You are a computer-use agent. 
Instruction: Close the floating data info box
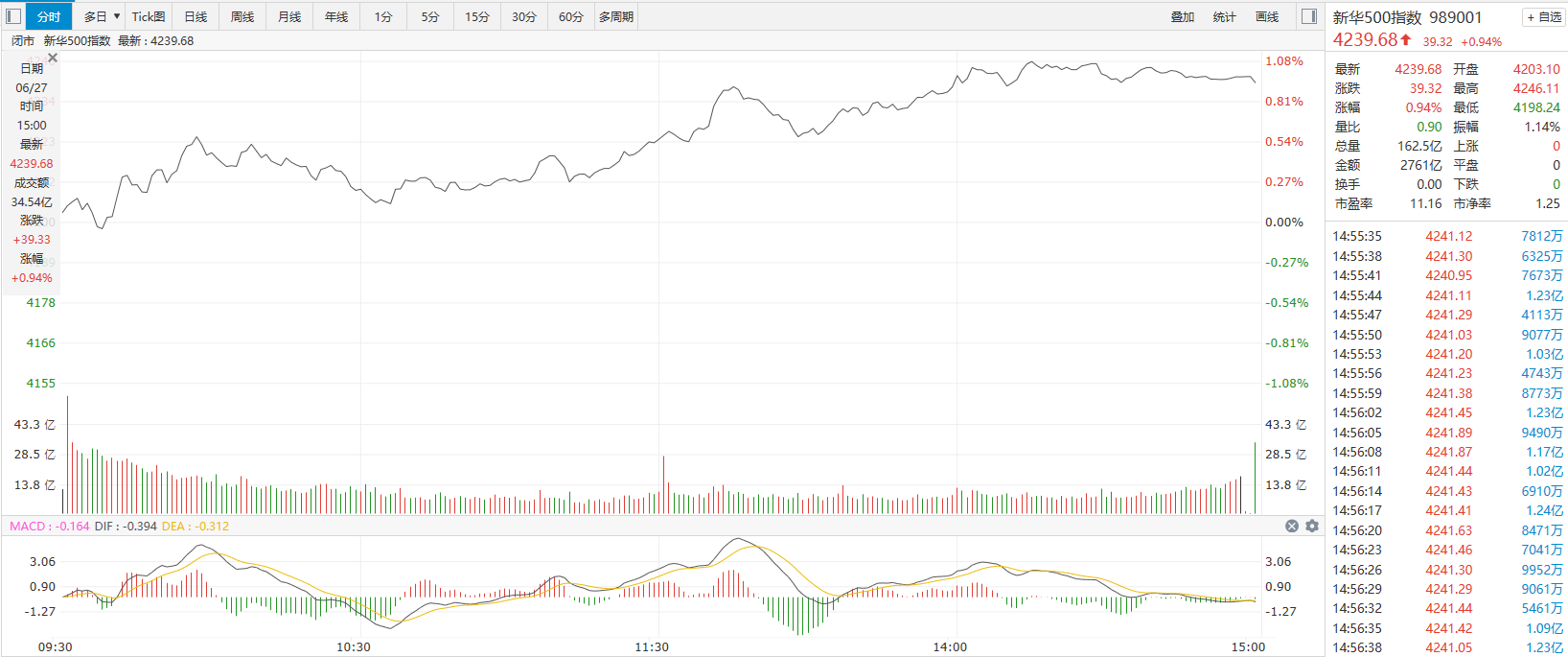[x=53, y=59]
